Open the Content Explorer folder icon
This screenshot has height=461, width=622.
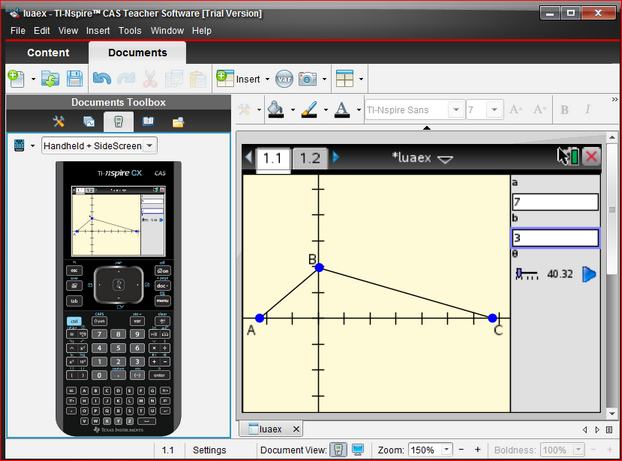tap(178, 122)
